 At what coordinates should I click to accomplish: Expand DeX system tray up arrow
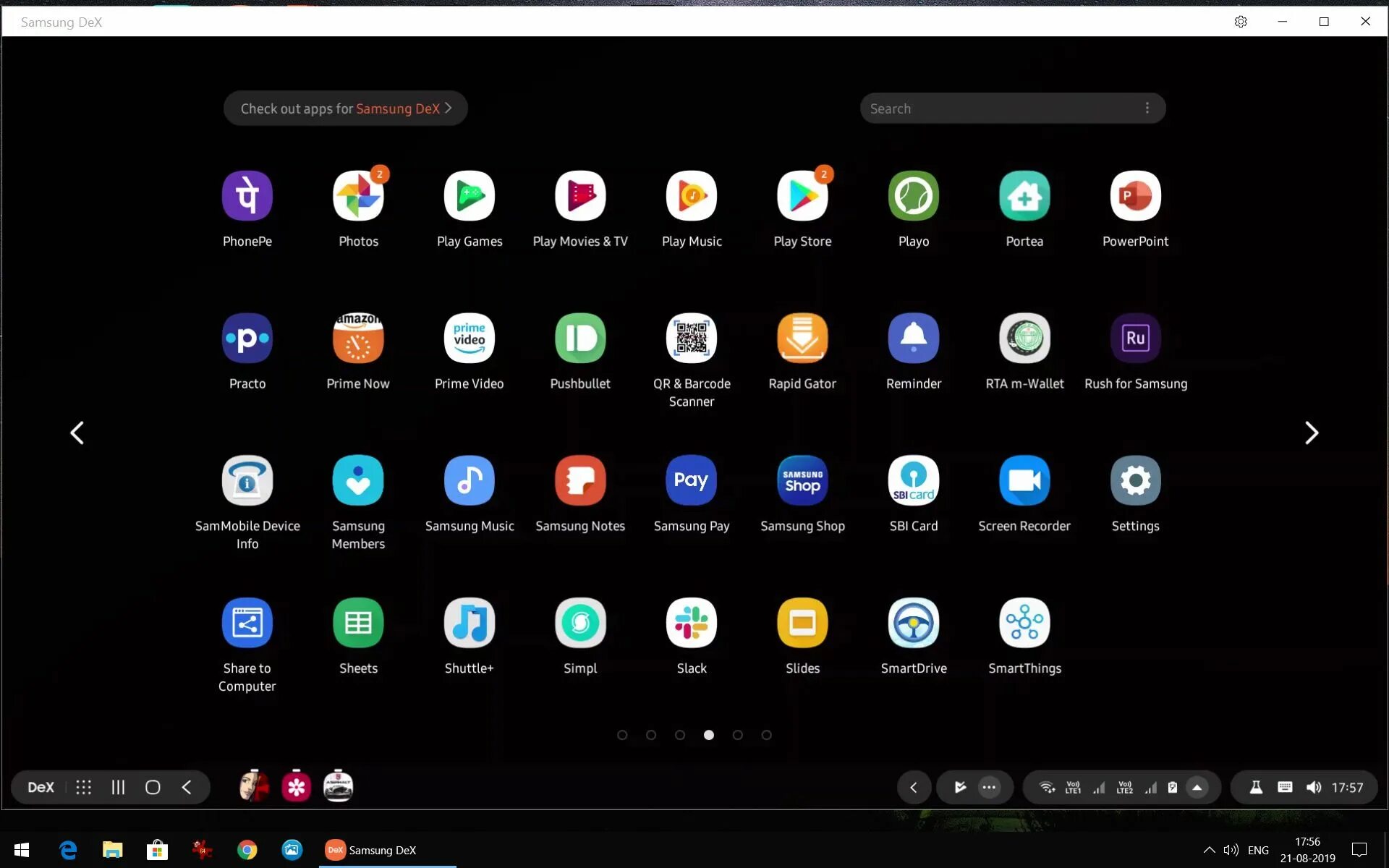tap(1197, 788)
